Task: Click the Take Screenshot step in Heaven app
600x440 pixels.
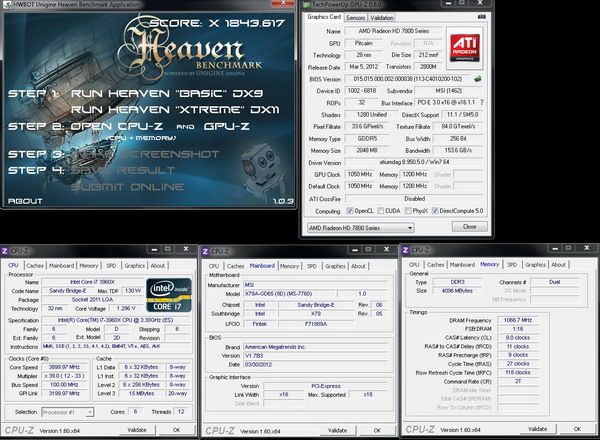Action: [145, 154]
